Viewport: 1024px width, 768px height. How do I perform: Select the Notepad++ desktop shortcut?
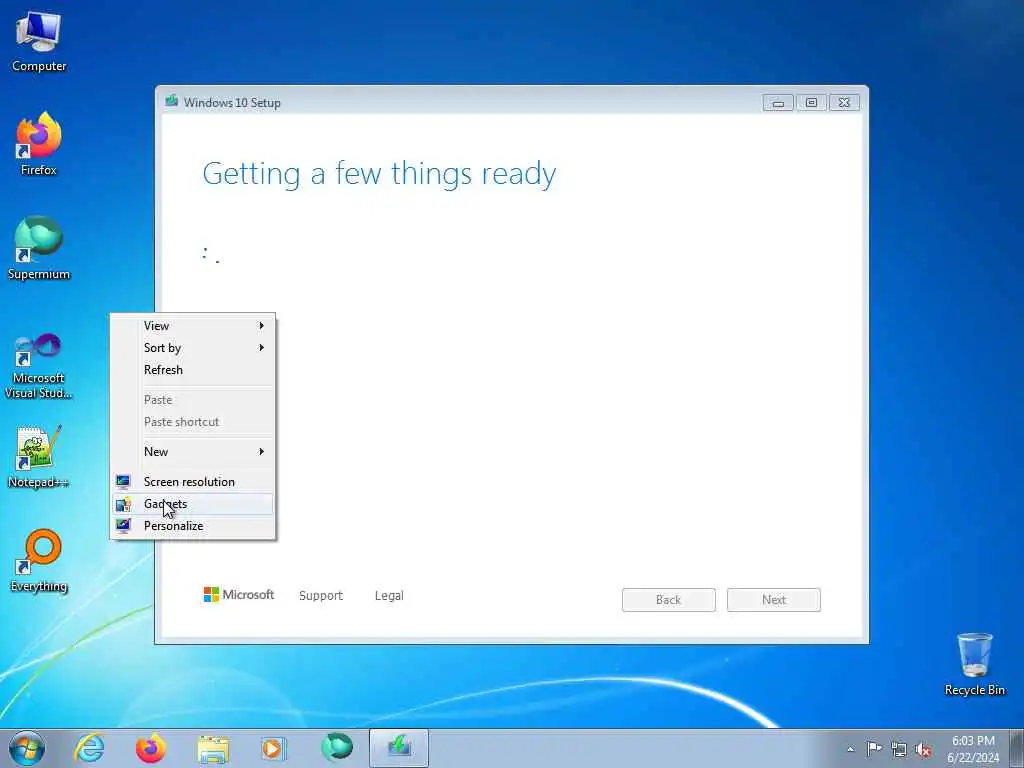coord(39,457)
